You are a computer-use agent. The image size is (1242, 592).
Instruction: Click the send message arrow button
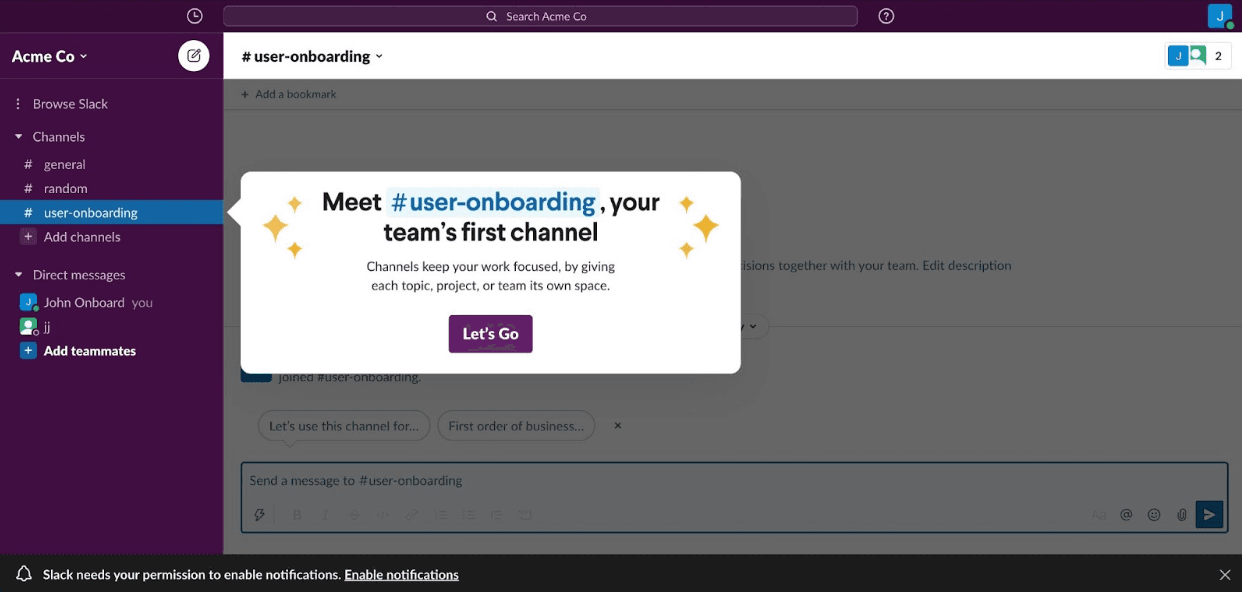(x=1209, y=514)
